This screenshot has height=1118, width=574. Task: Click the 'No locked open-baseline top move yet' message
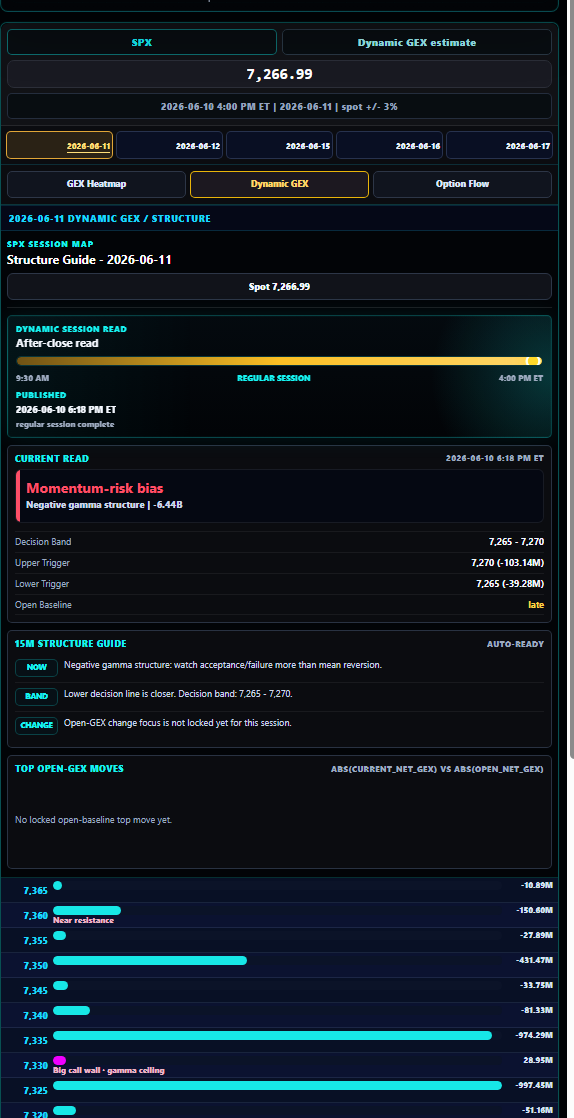(x=93, y=820)
